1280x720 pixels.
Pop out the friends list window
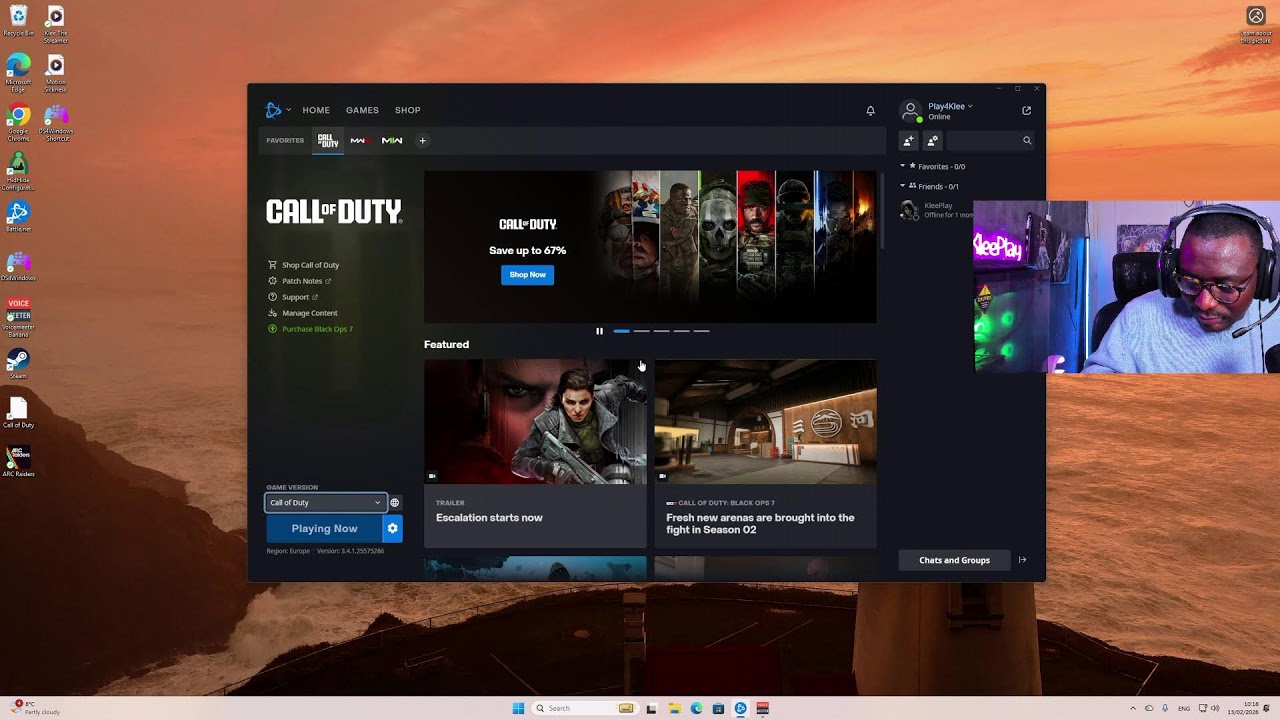(1026, 111)
